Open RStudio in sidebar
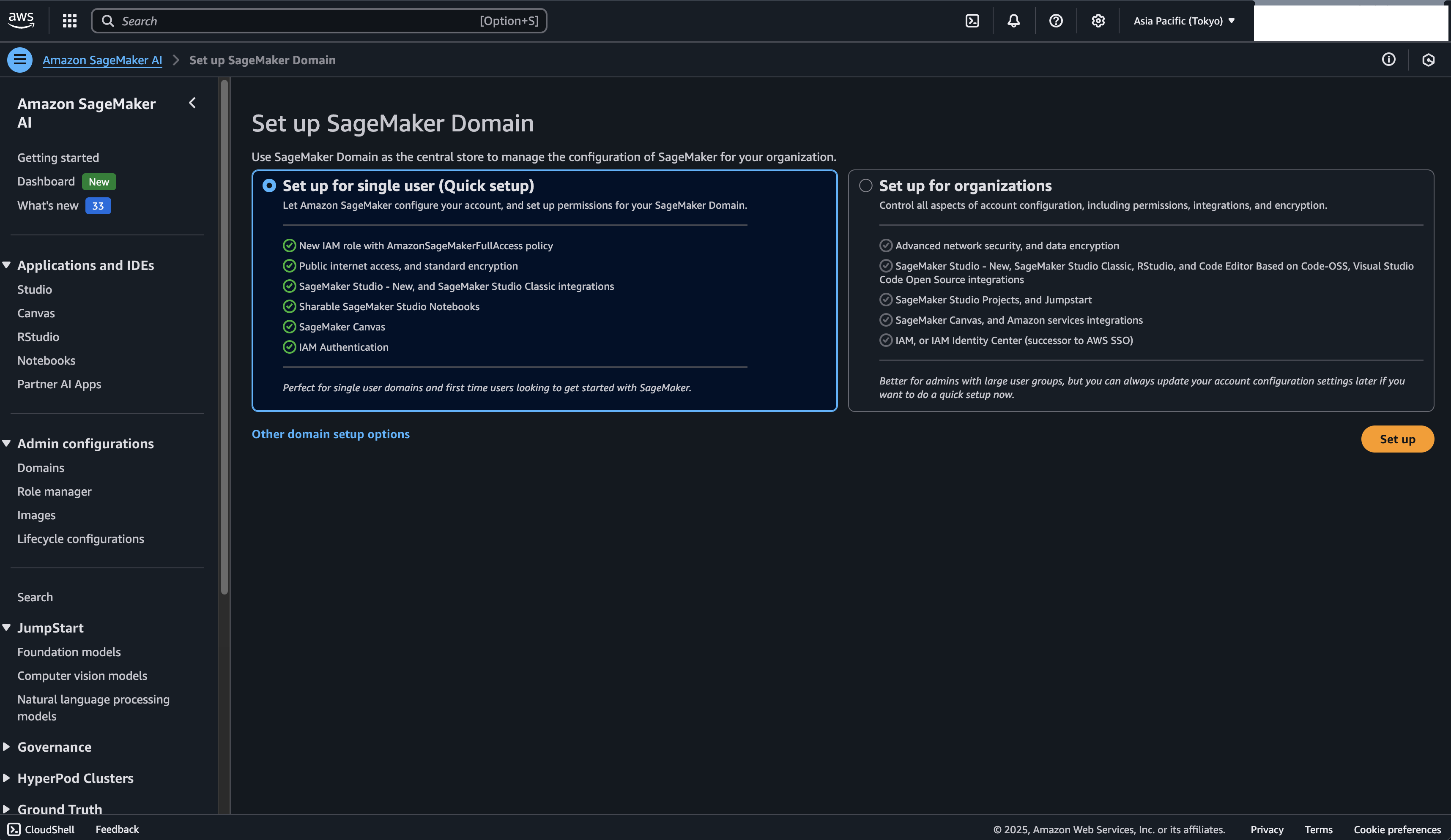Viewport: 1451px width, 840px height. pos(38,337)
